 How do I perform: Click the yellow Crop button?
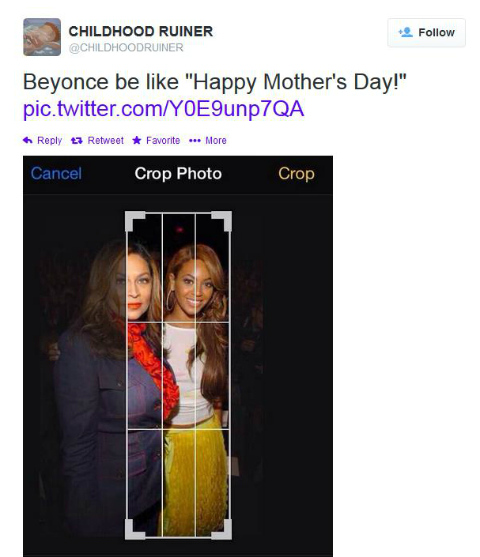pos(296,174)
